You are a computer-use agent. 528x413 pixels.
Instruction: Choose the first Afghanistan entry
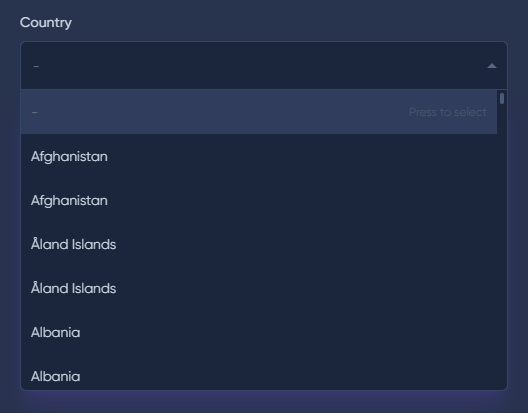pyautogui.click(x=259, y=156)
